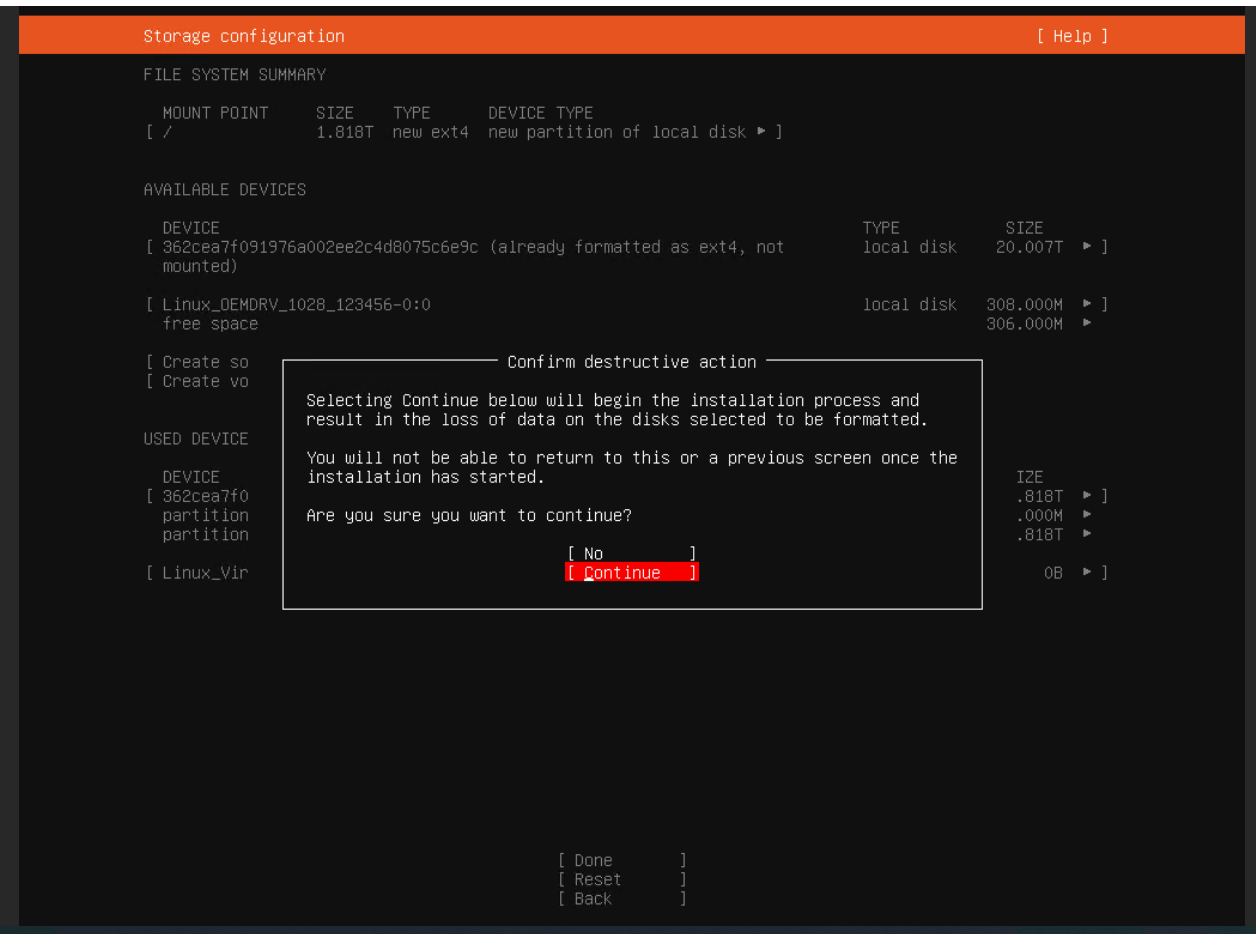Click the arrow on the root mount point row
The height and width of the screenshot is (934, 1256).
tap(762, 132)
